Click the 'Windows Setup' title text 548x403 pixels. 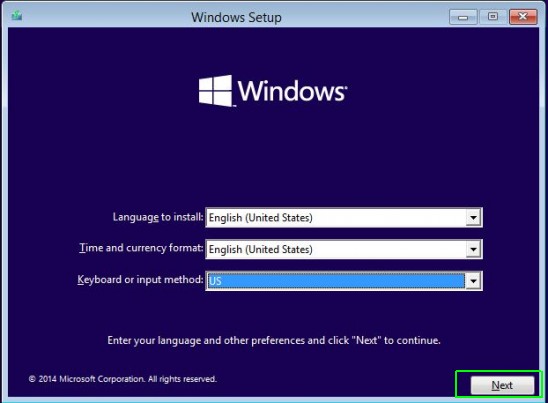(x=236, y=17)
